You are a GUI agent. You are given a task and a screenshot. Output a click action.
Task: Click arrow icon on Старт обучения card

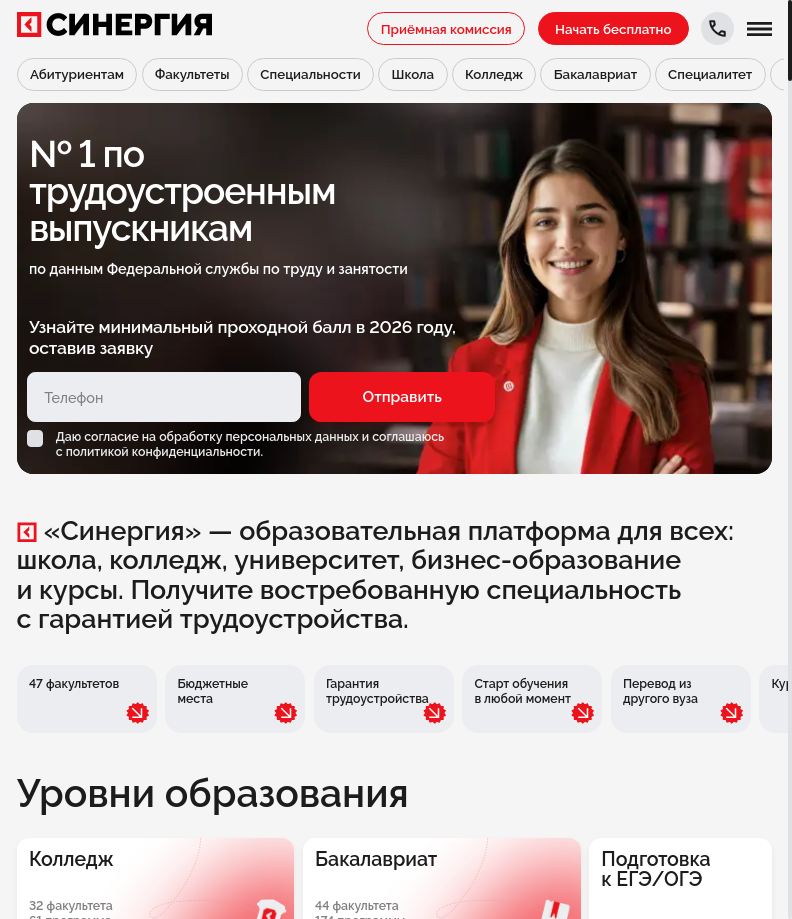coord(583,713)
